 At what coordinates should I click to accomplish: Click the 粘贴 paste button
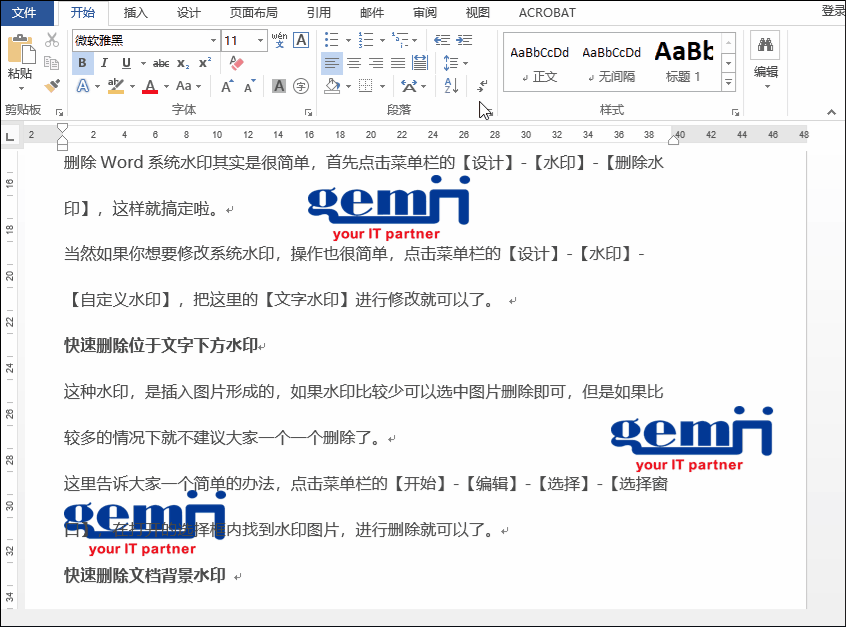[19, 62]
